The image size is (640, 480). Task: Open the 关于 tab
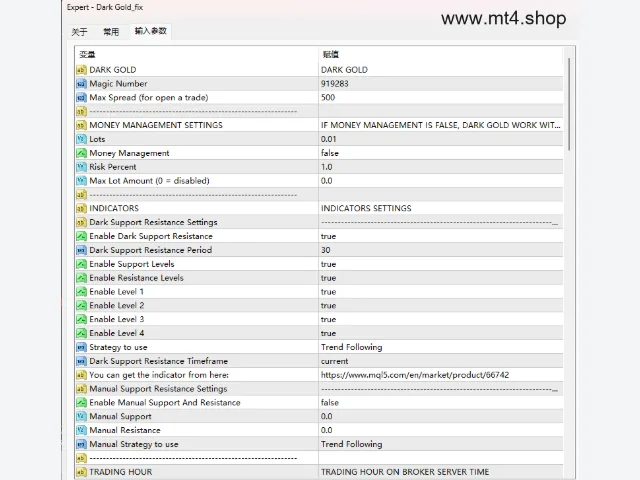79,32
